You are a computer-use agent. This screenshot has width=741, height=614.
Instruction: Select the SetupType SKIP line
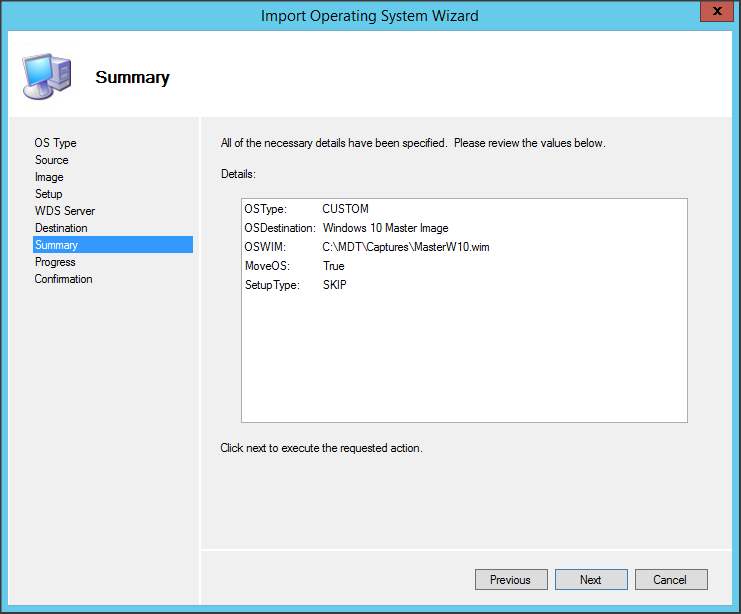334,285
